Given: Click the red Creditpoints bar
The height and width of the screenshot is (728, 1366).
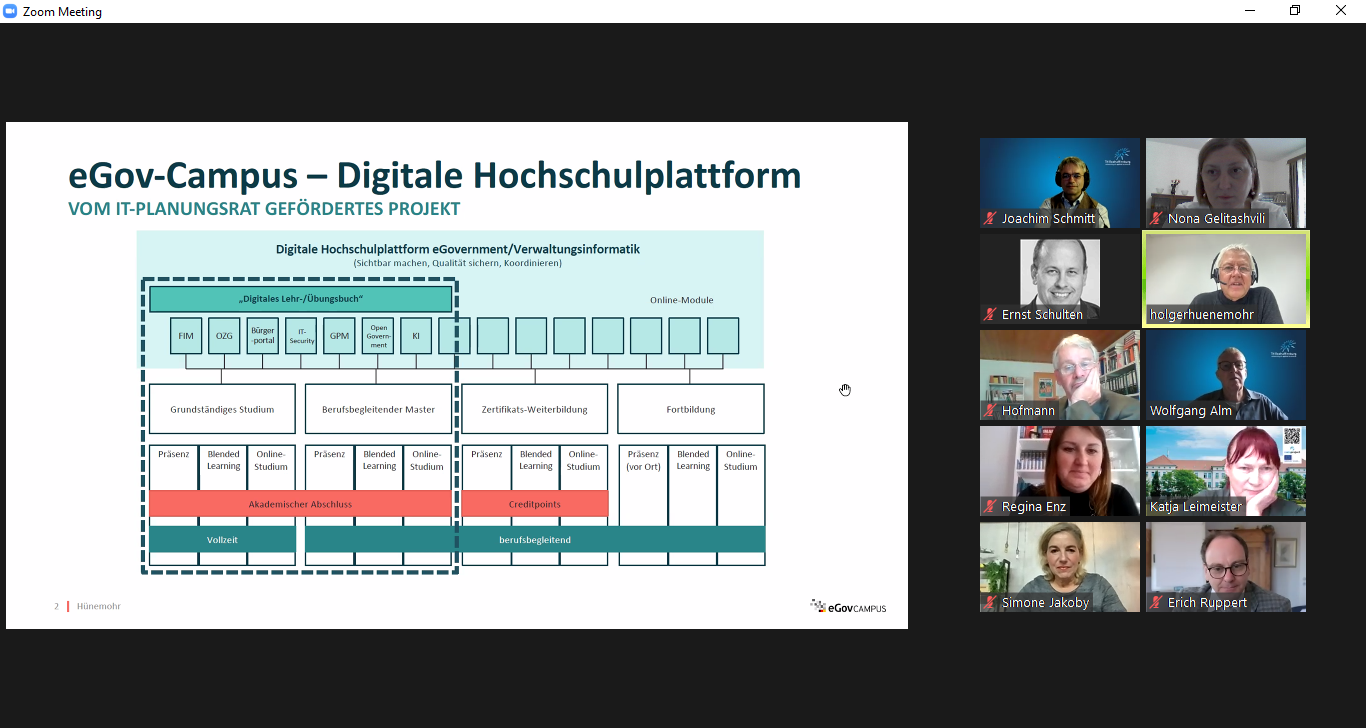Looking at the screenshot, I should coord(535,504).
